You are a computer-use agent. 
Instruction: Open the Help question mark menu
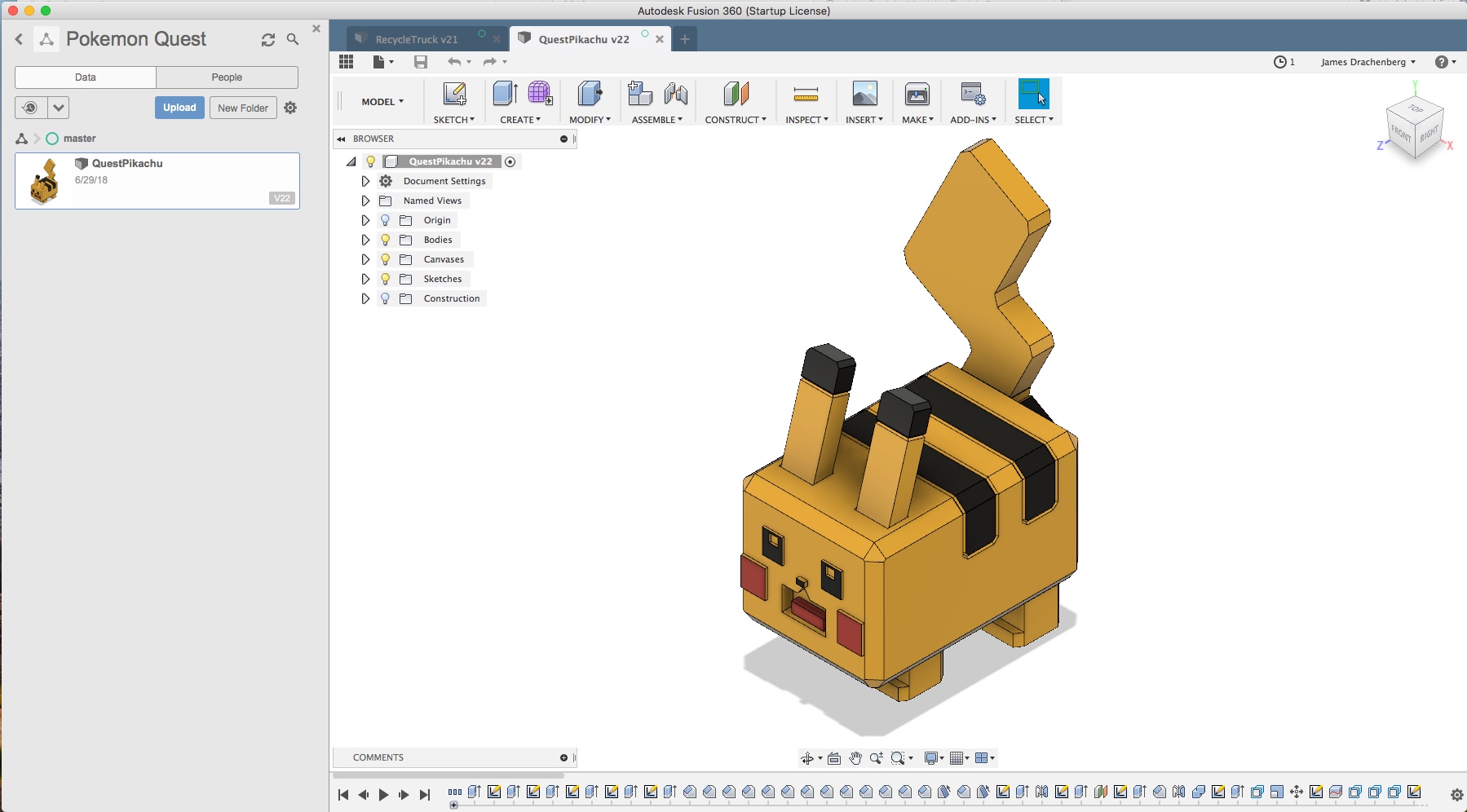[1442, 62]
